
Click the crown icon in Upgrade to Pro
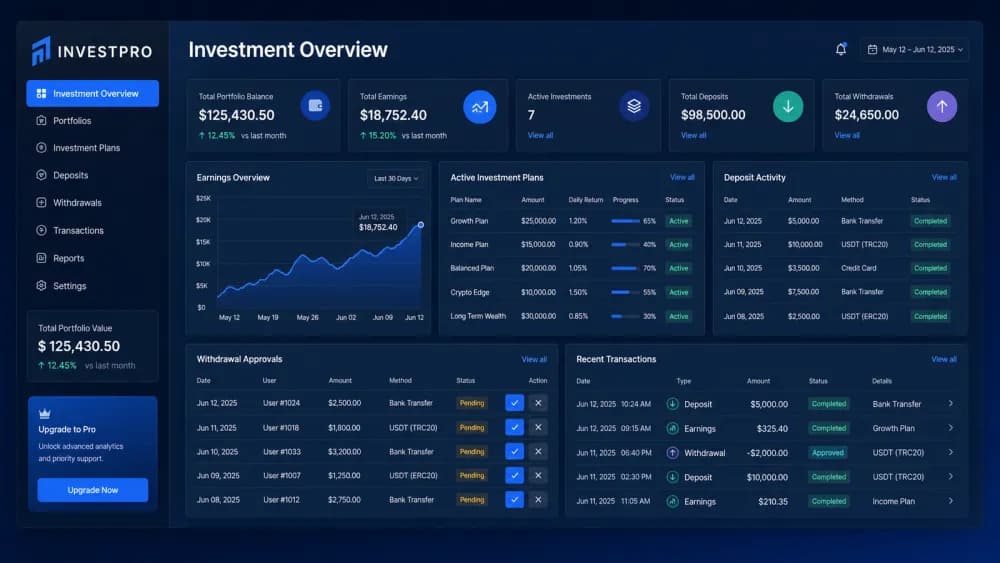click(x=45, y=414)
